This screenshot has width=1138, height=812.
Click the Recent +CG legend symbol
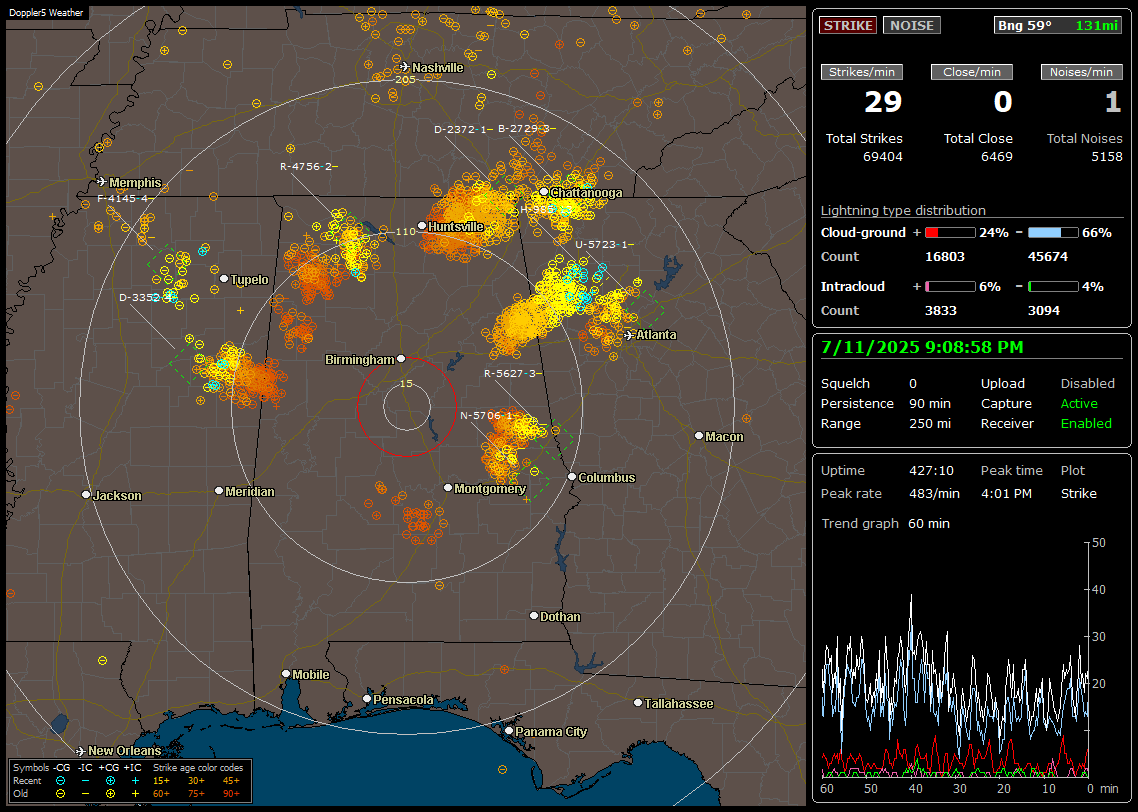[110, 781]
